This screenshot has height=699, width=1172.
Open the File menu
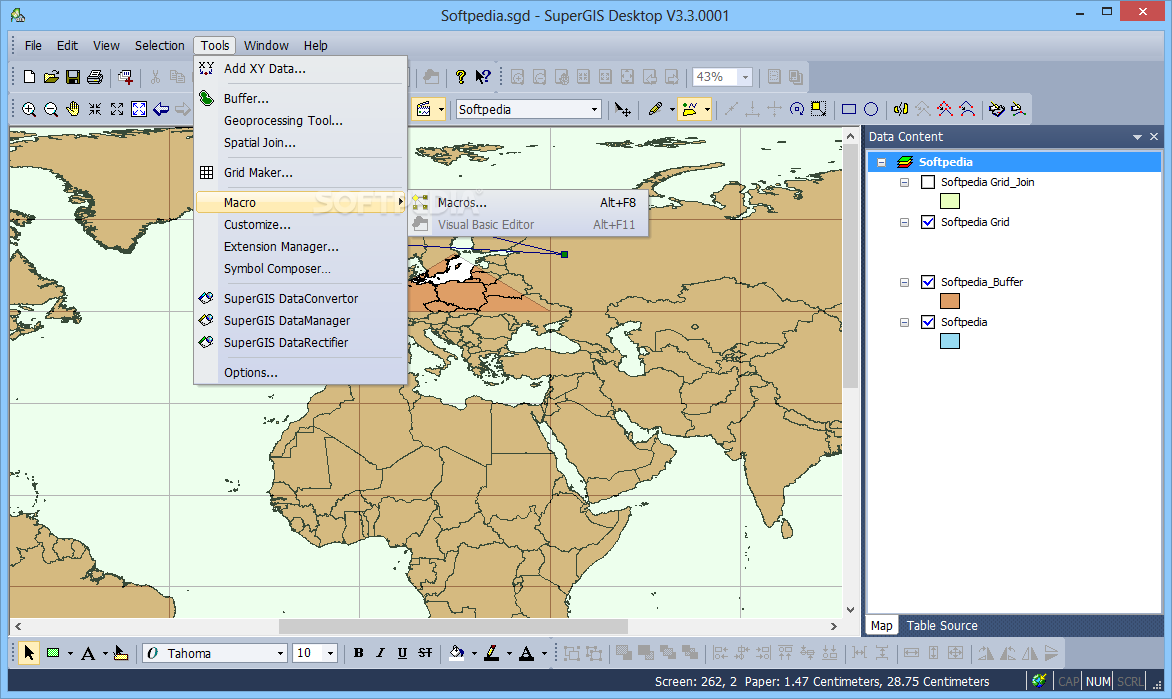(33, 46)
